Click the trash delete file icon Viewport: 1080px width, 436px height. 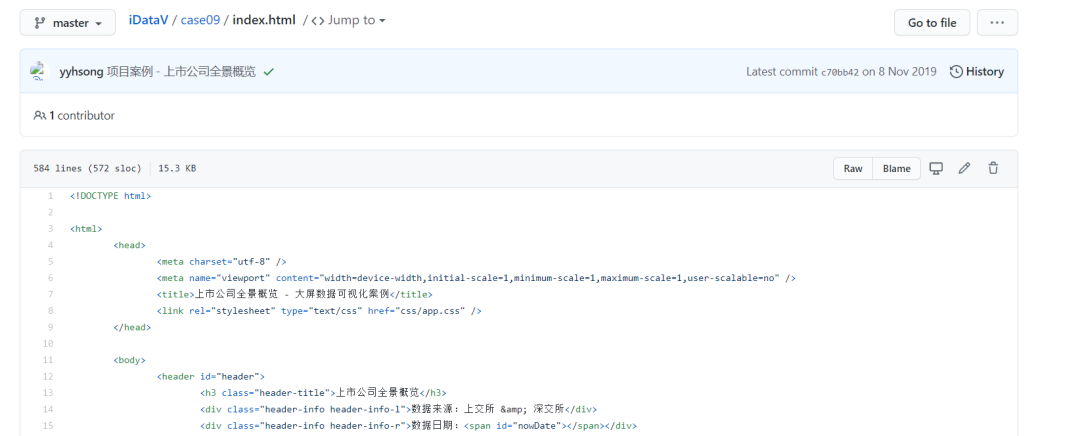pos(993,168)
